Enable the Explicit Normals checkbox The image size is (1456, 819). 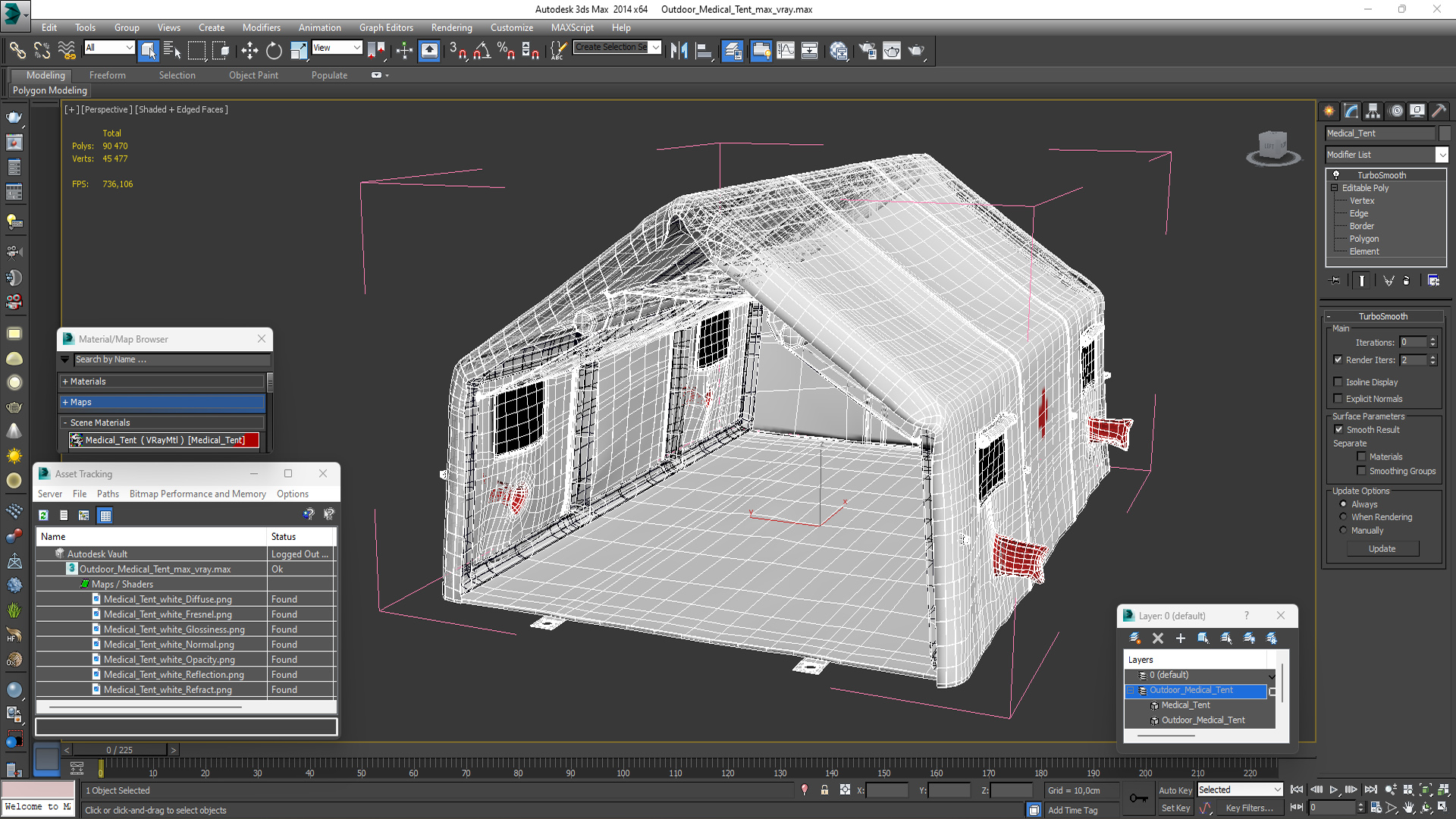(1338, 399)
